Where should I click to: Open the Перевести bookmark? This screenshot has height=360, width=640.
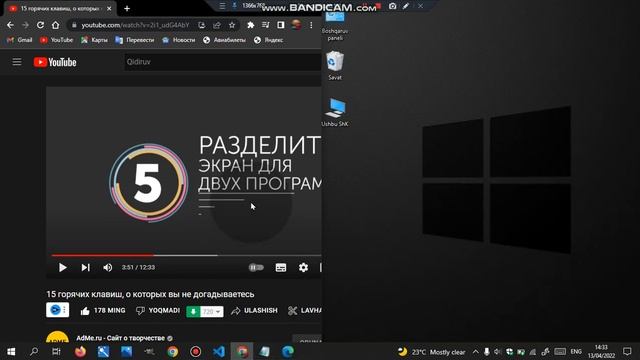pos(135,40)
